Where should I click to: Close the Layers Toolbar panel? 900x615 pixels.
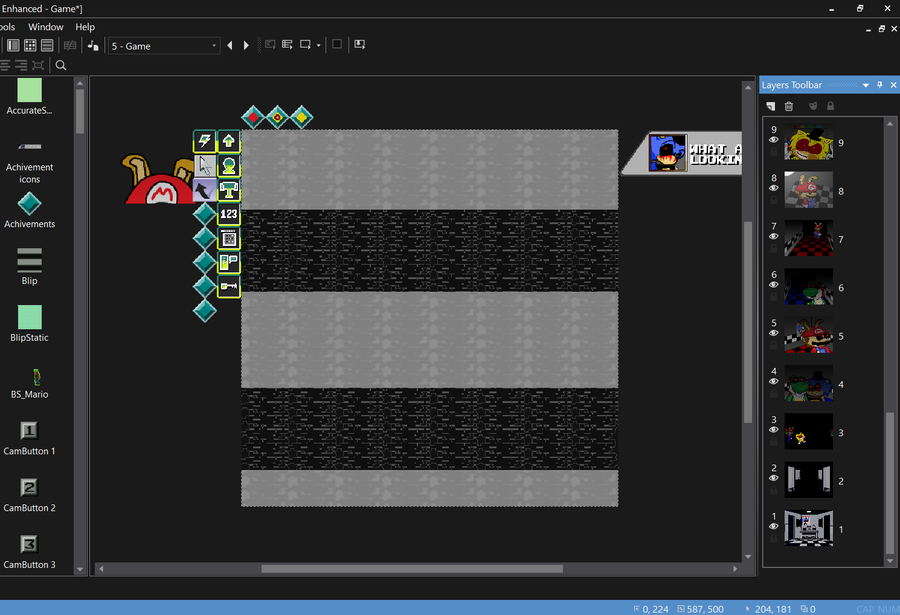point(893,85)
